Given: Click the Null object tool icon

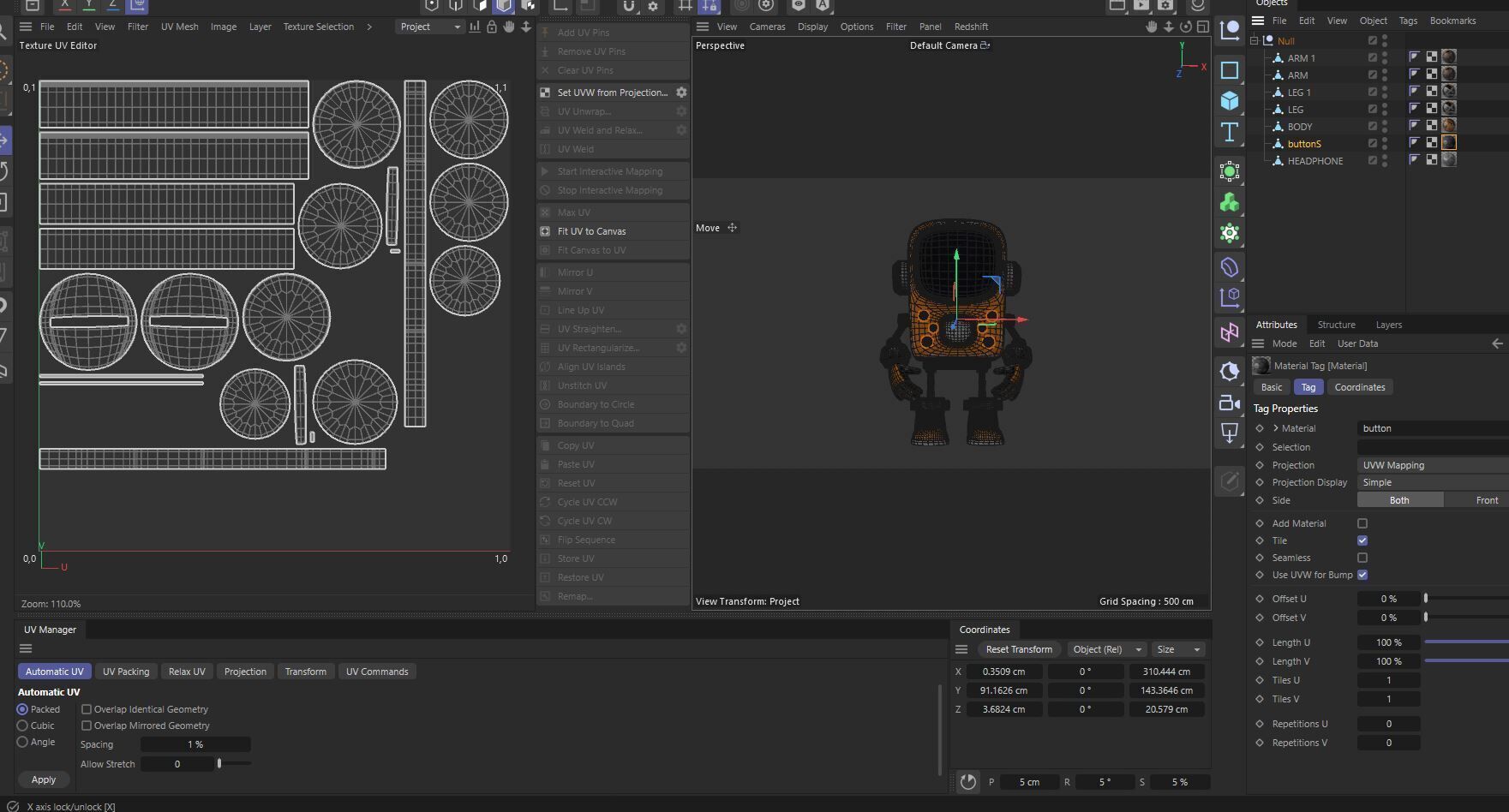Looking at the screenshot, I should [1230, 30].
